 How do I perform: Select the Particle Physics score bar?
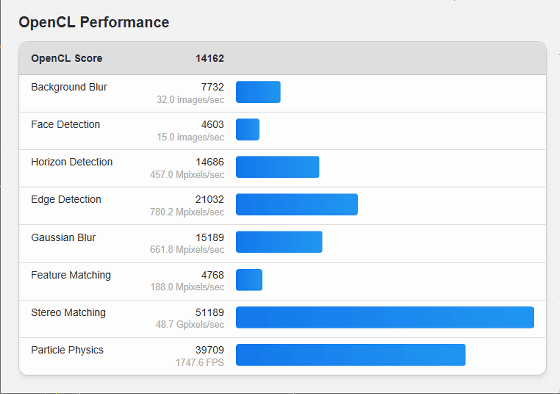[351, 355]
